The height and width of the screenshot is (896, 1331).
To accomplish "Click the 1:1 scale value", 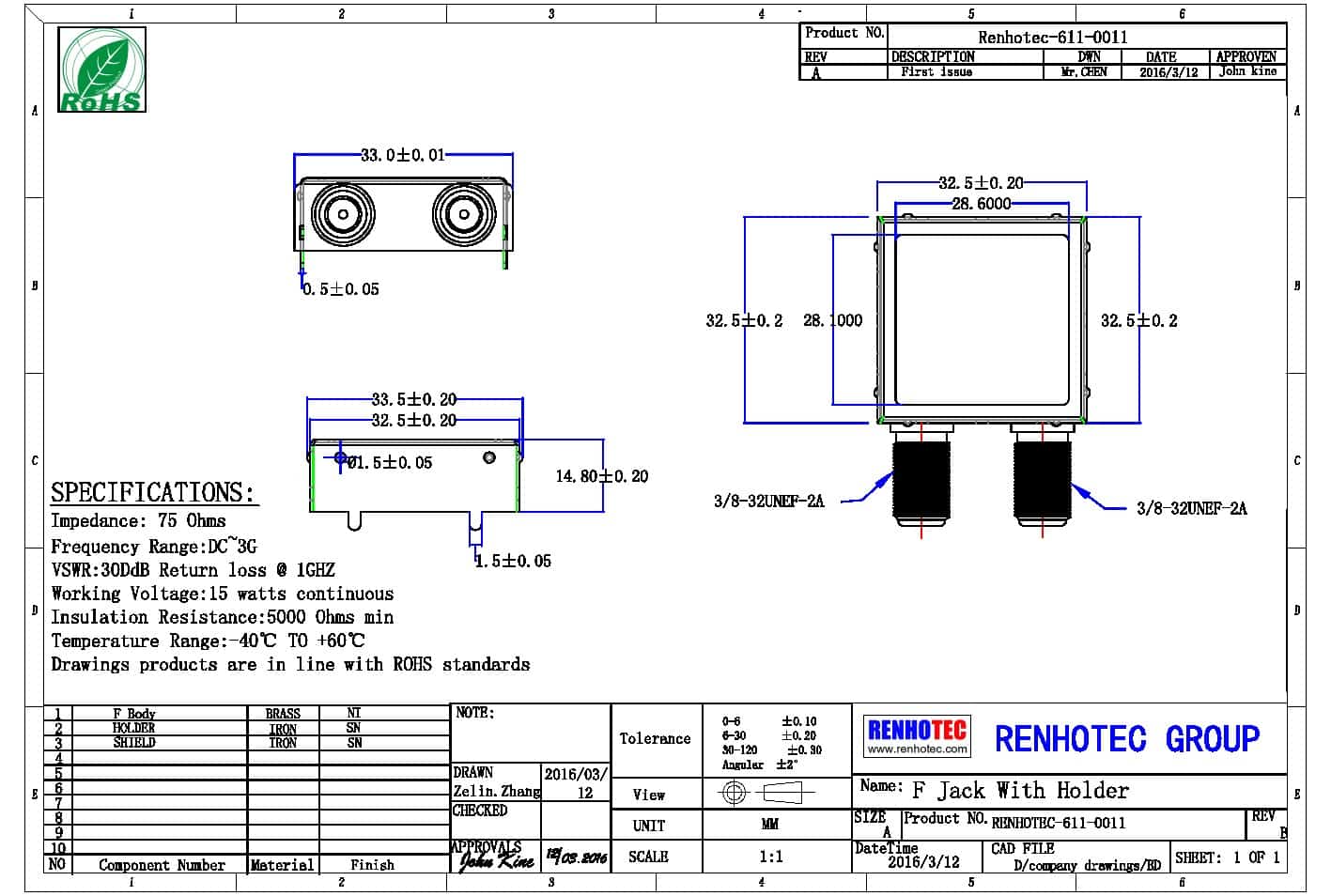I will [x=770, y=857].
